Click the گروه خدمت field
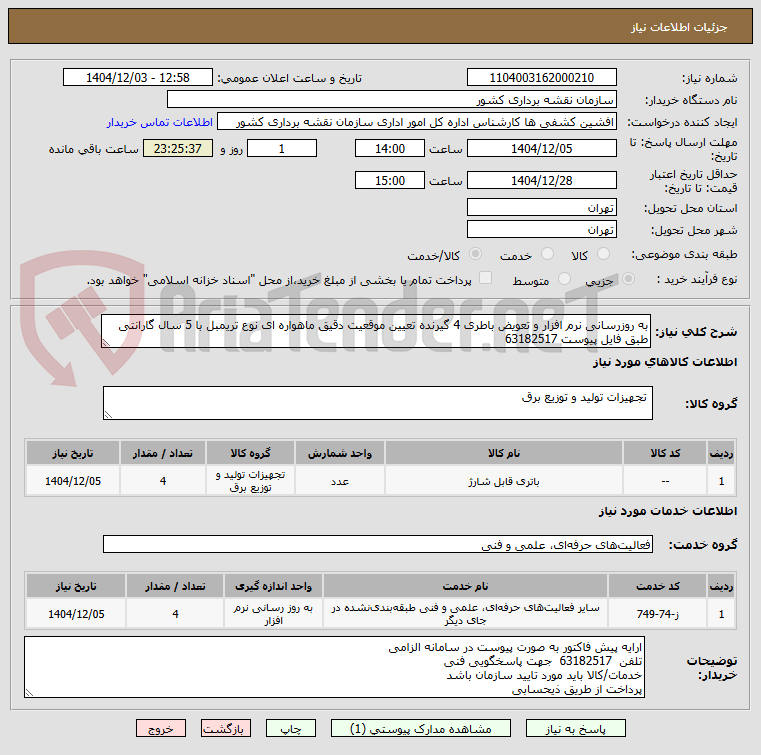Viewport: 761px width, 755px height. point(378,544)
